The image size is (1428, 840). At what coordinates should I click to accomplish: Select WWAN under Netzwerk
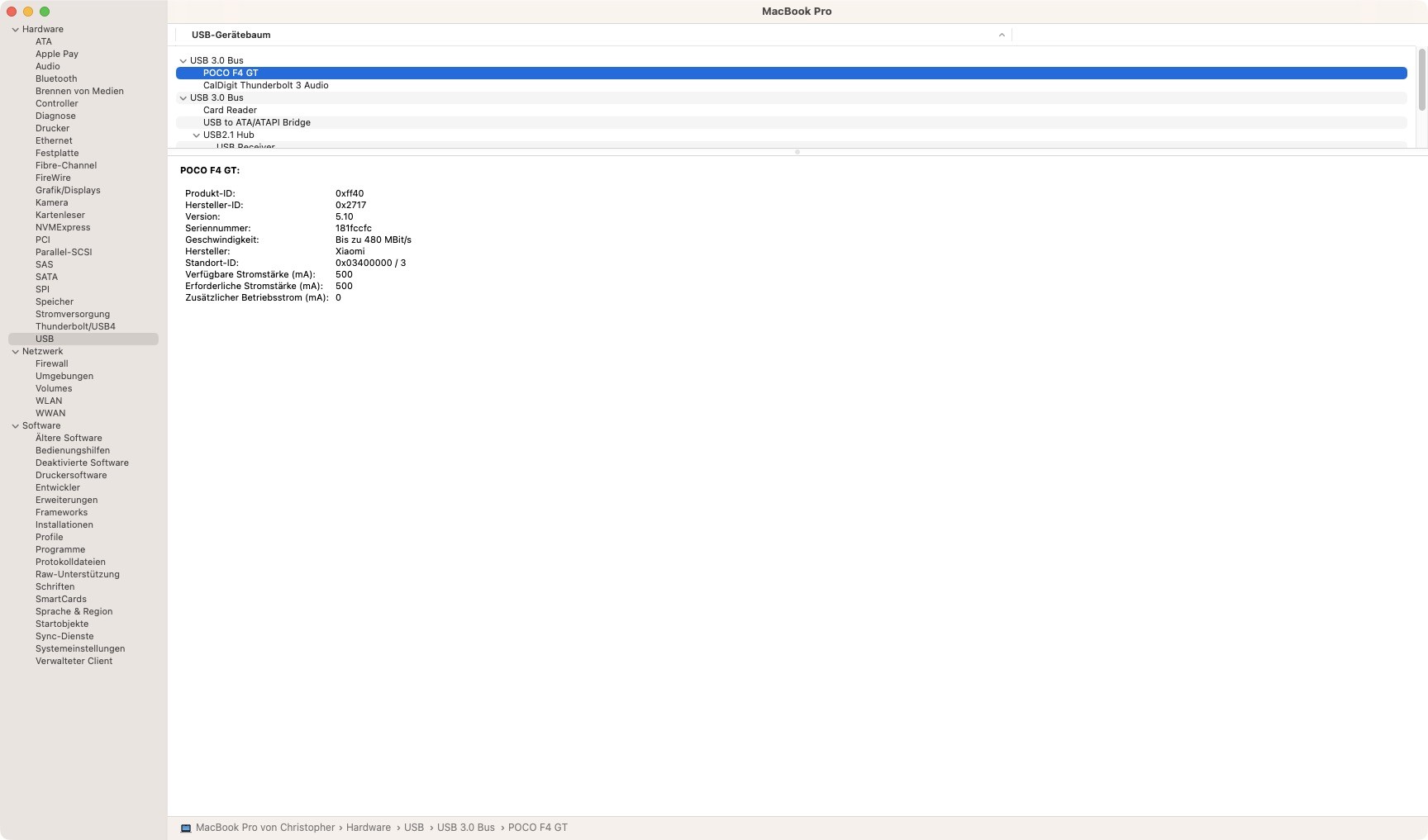(x=50, y=413)
